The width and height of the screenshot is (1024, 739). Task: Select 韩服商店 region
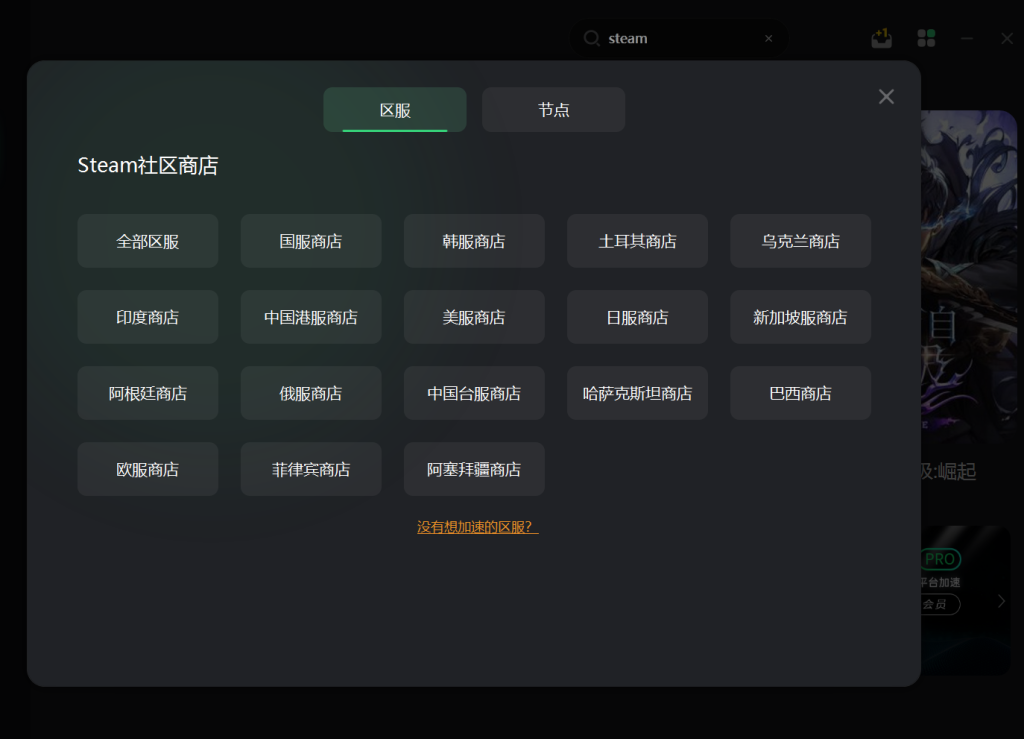click(x=474, y=241)
